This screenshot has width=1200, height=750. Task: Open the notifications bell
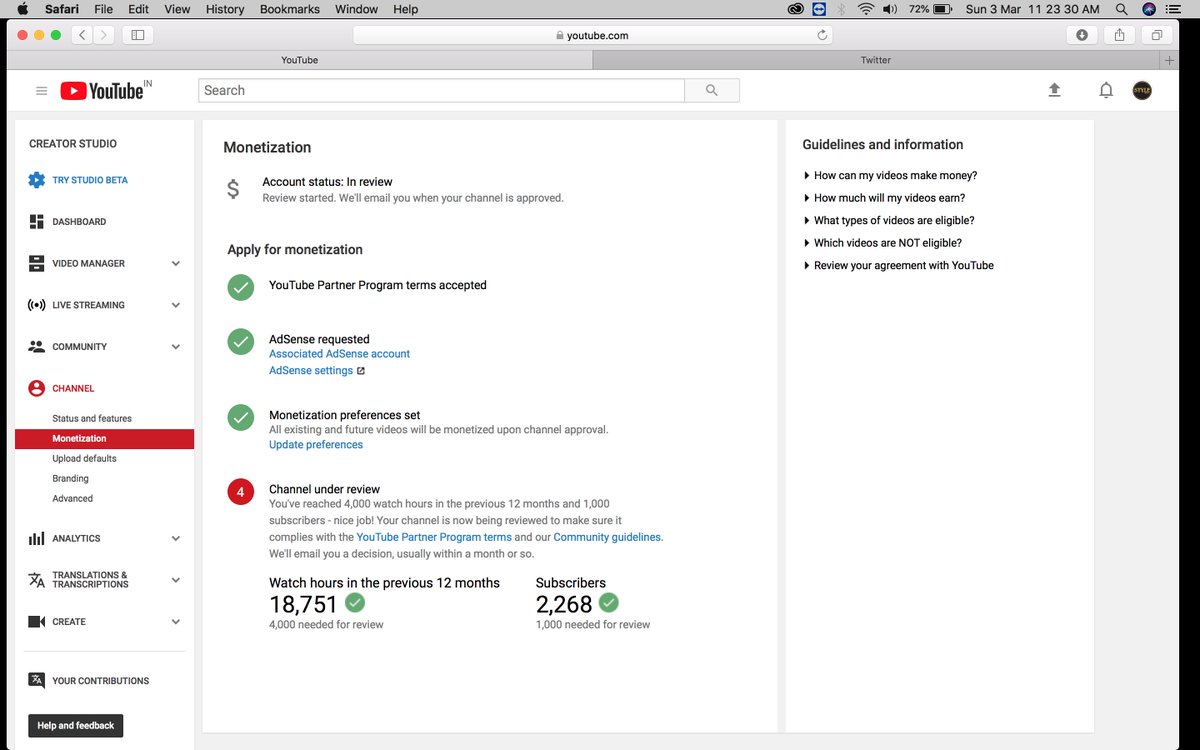(1106, 90)
